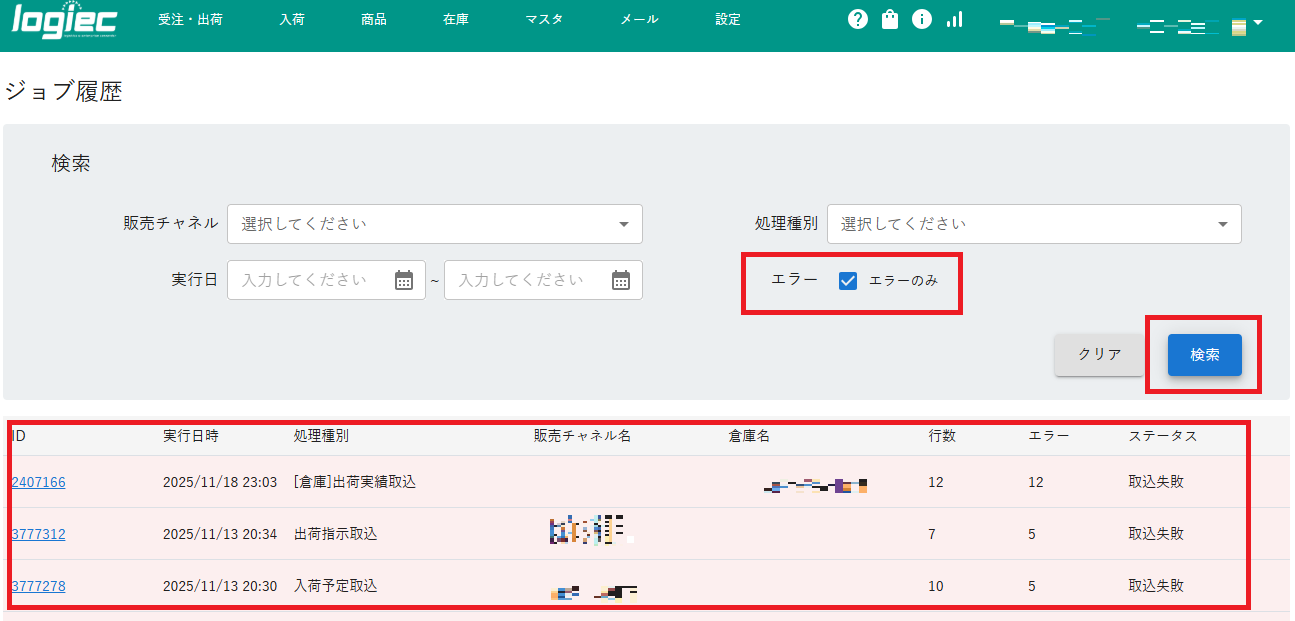Screen dimensions: 1295x621
Task: Uncheck the エラーのみ checkbox
Action: click(x=847, y=281)
